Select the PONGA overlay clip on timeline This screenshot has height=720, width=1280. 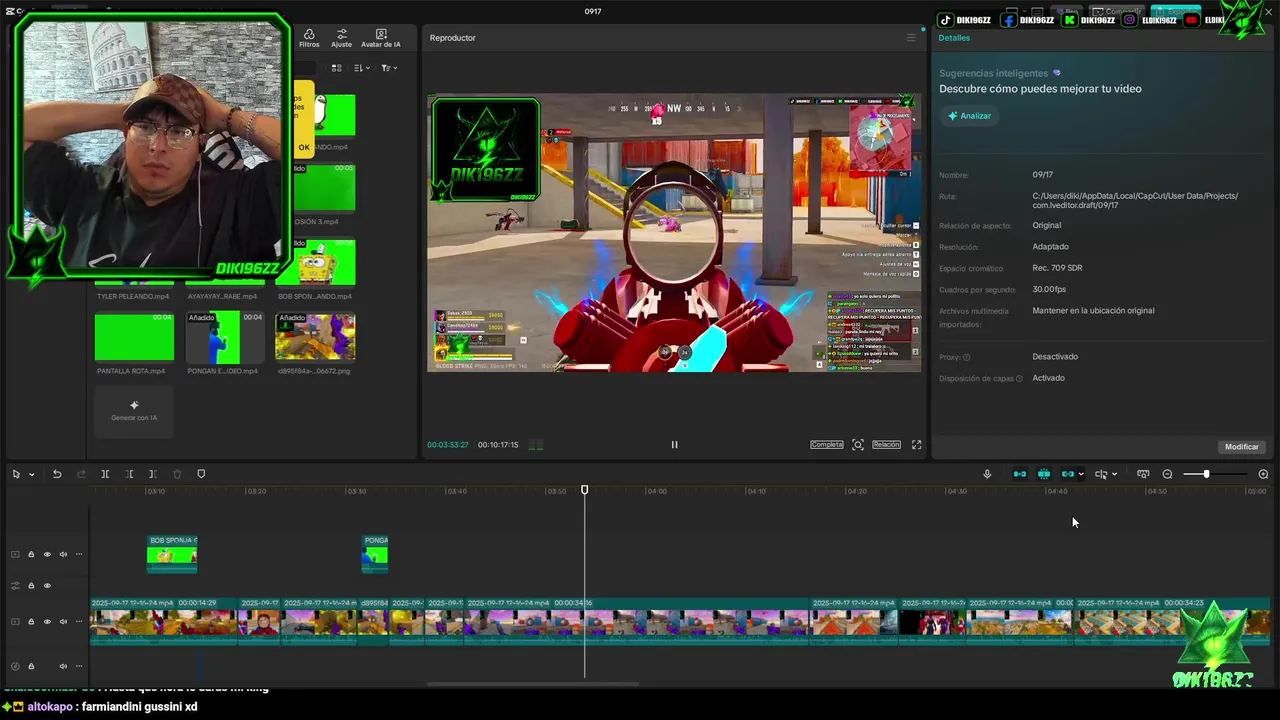tap(375, 554)
